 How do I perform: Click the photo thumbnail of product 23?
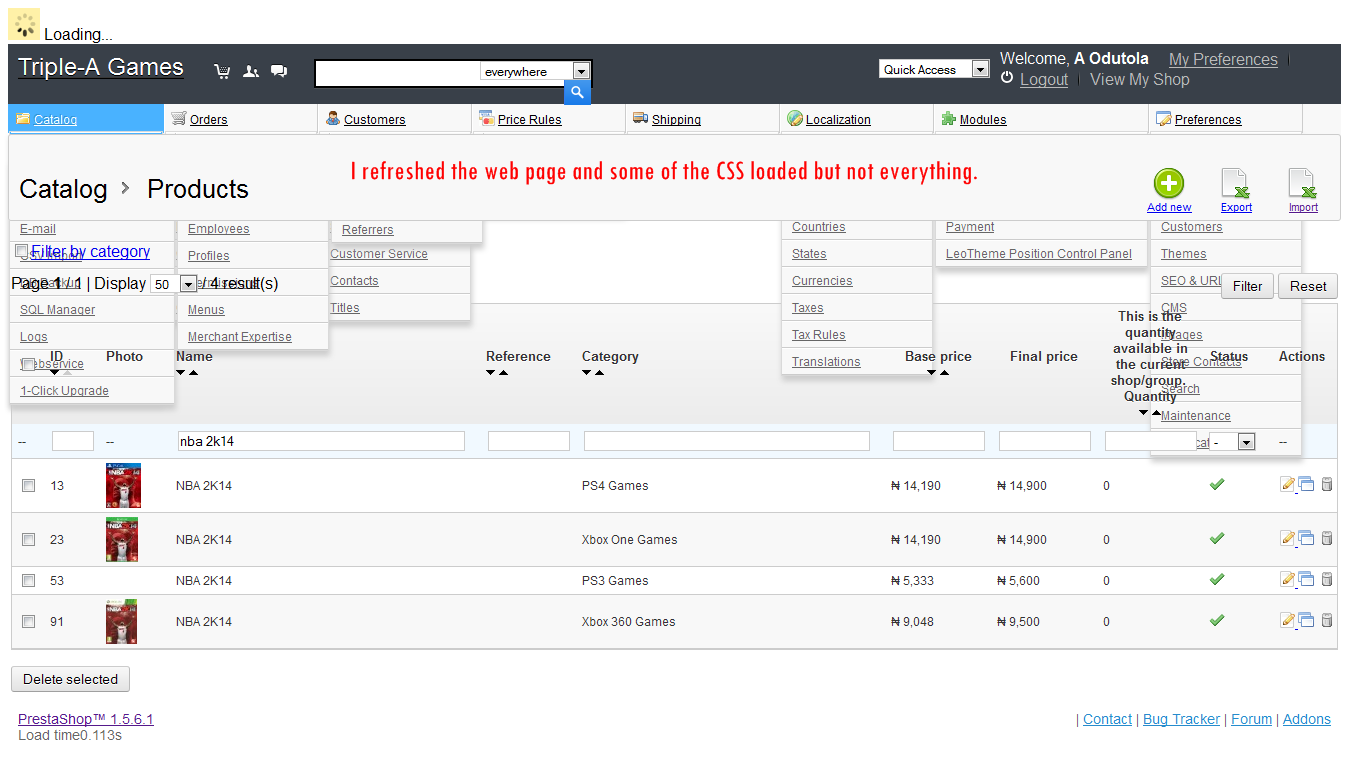click(122, 539)
